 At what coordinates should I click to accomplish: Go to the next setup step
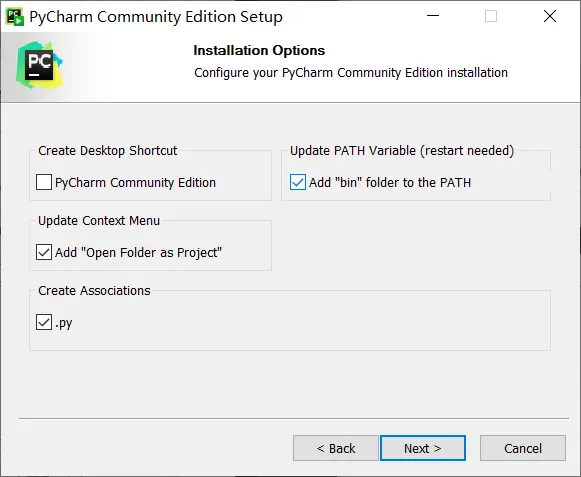(423, 448)
